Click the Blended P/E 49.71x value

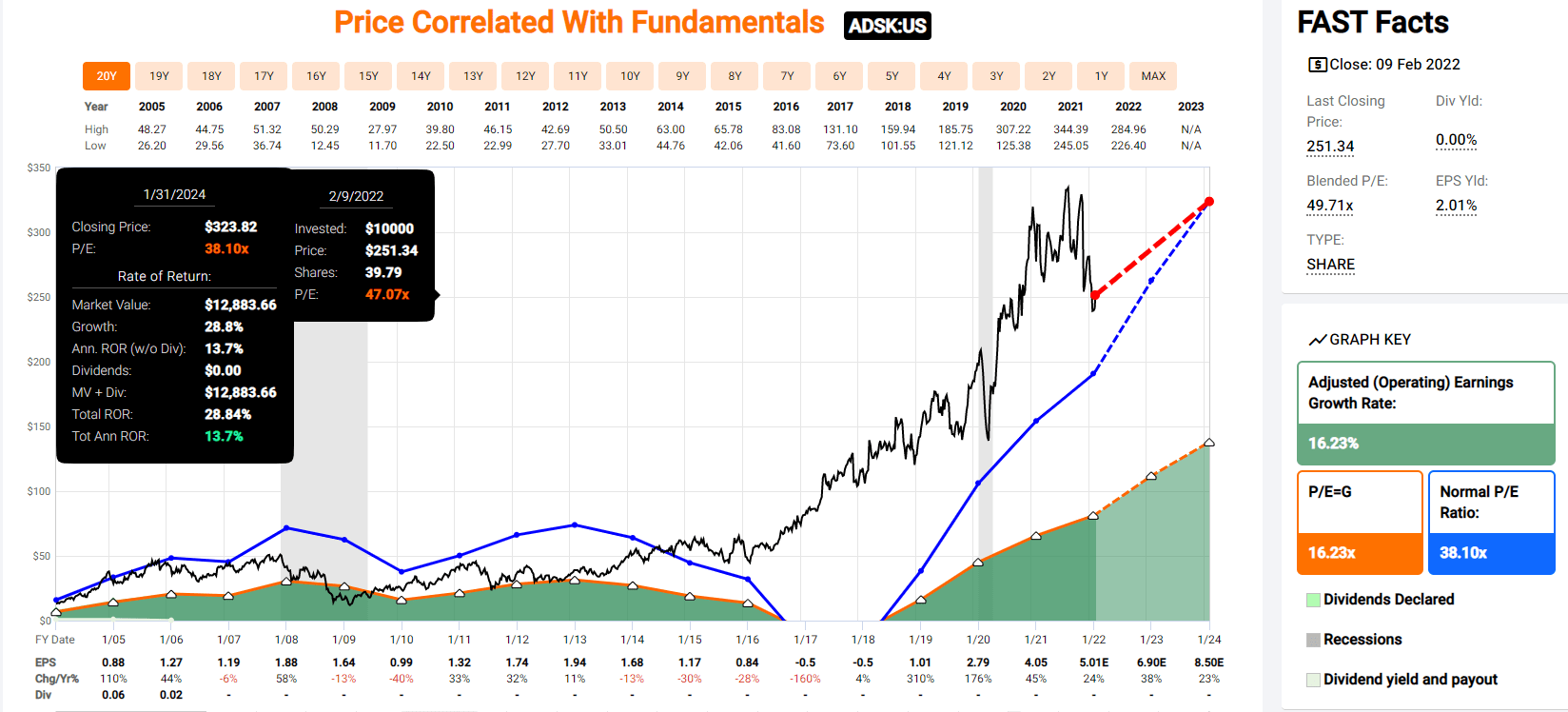click(1330, 206)
